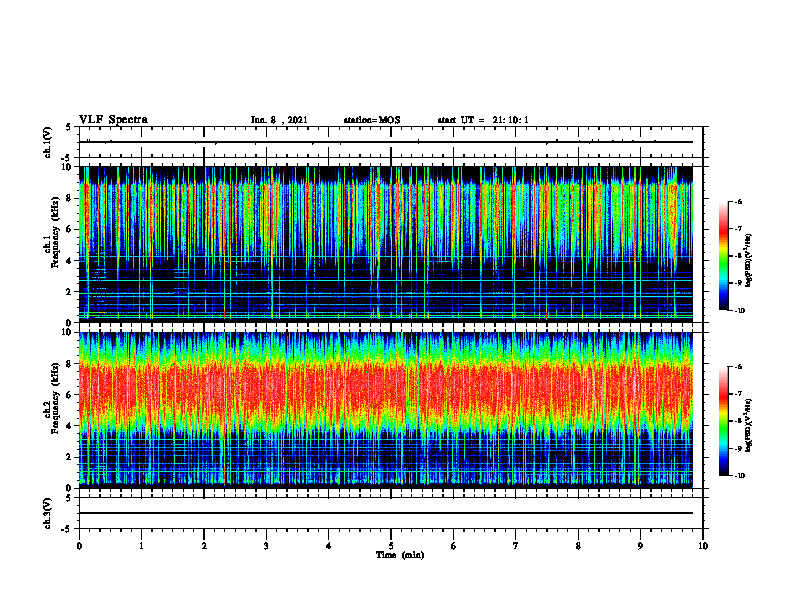Click the "-10" label on lower colorbar

click(x=739, y=476)
